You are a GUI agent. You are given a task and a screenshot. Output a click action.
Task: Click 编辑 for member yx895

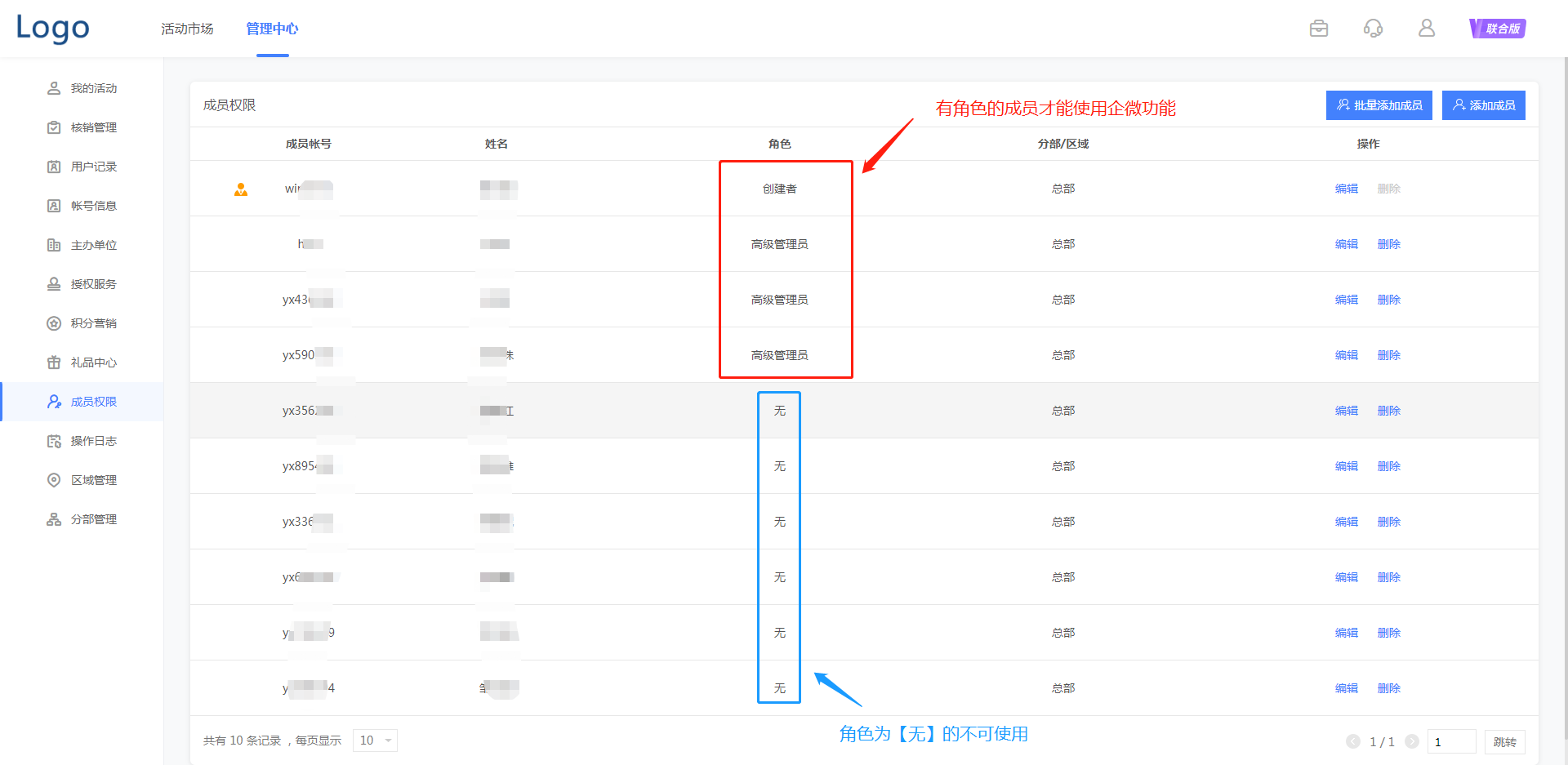[1347, 466]
